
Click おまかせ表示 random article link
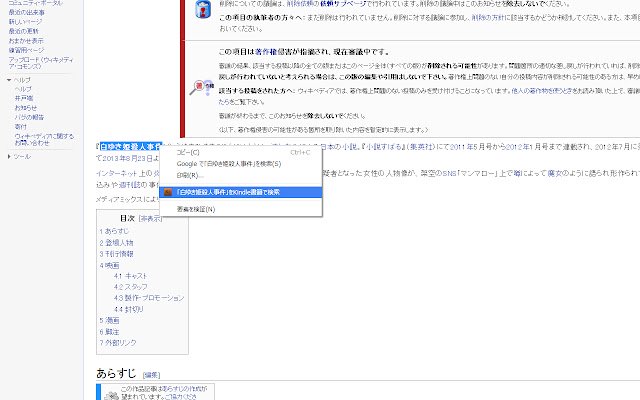26,40
